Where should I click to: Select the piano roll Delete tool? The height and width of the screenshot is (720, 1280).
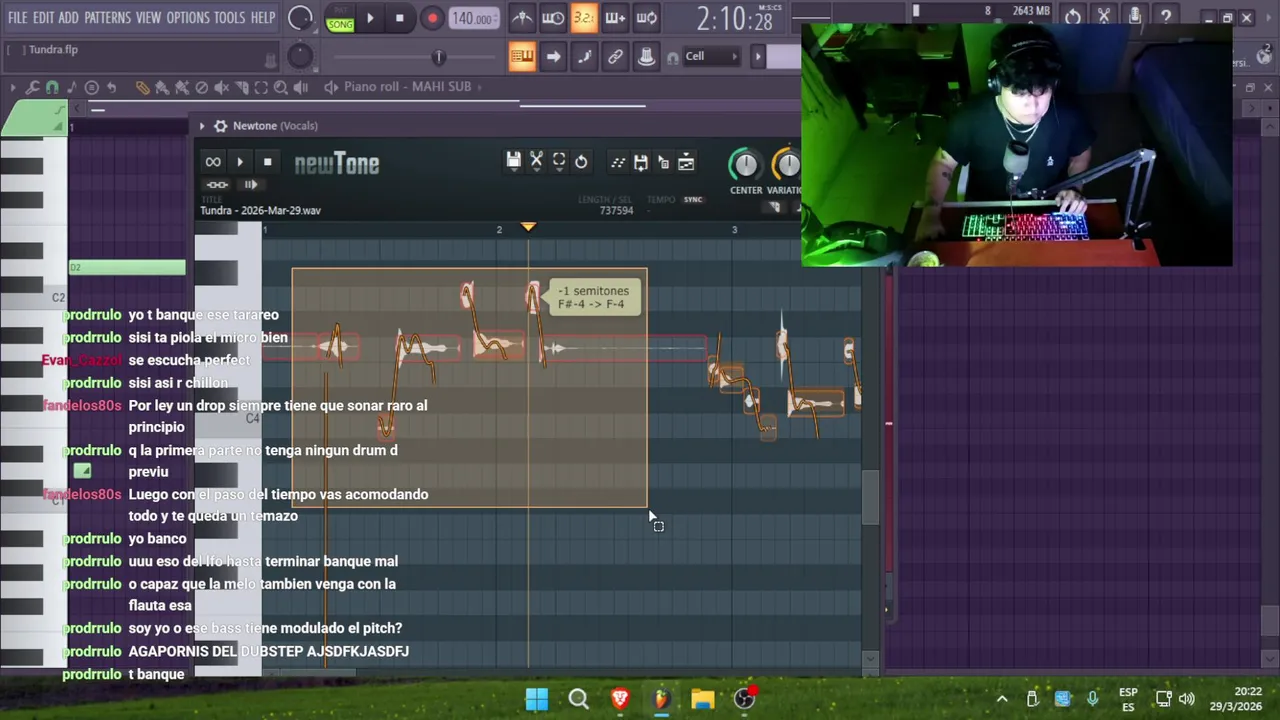pyautogui.click(x=201, y=87)
